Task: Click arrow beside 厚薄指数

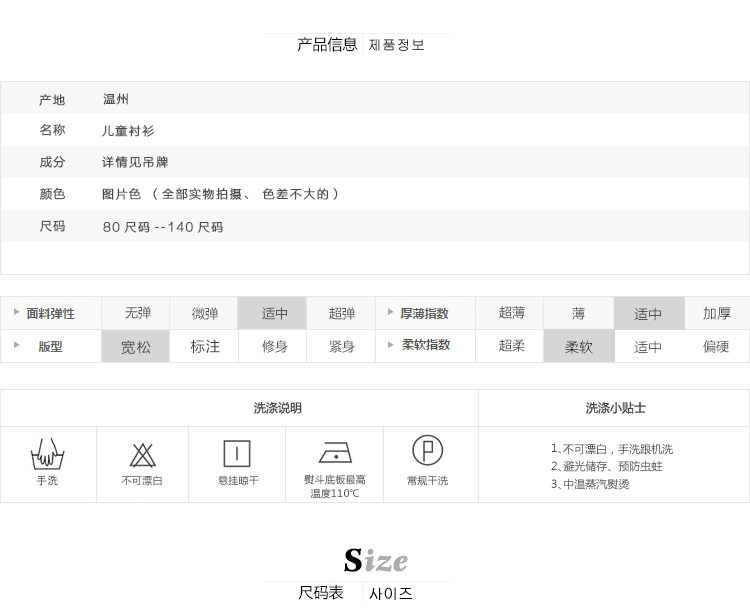Action: (390, 312)
